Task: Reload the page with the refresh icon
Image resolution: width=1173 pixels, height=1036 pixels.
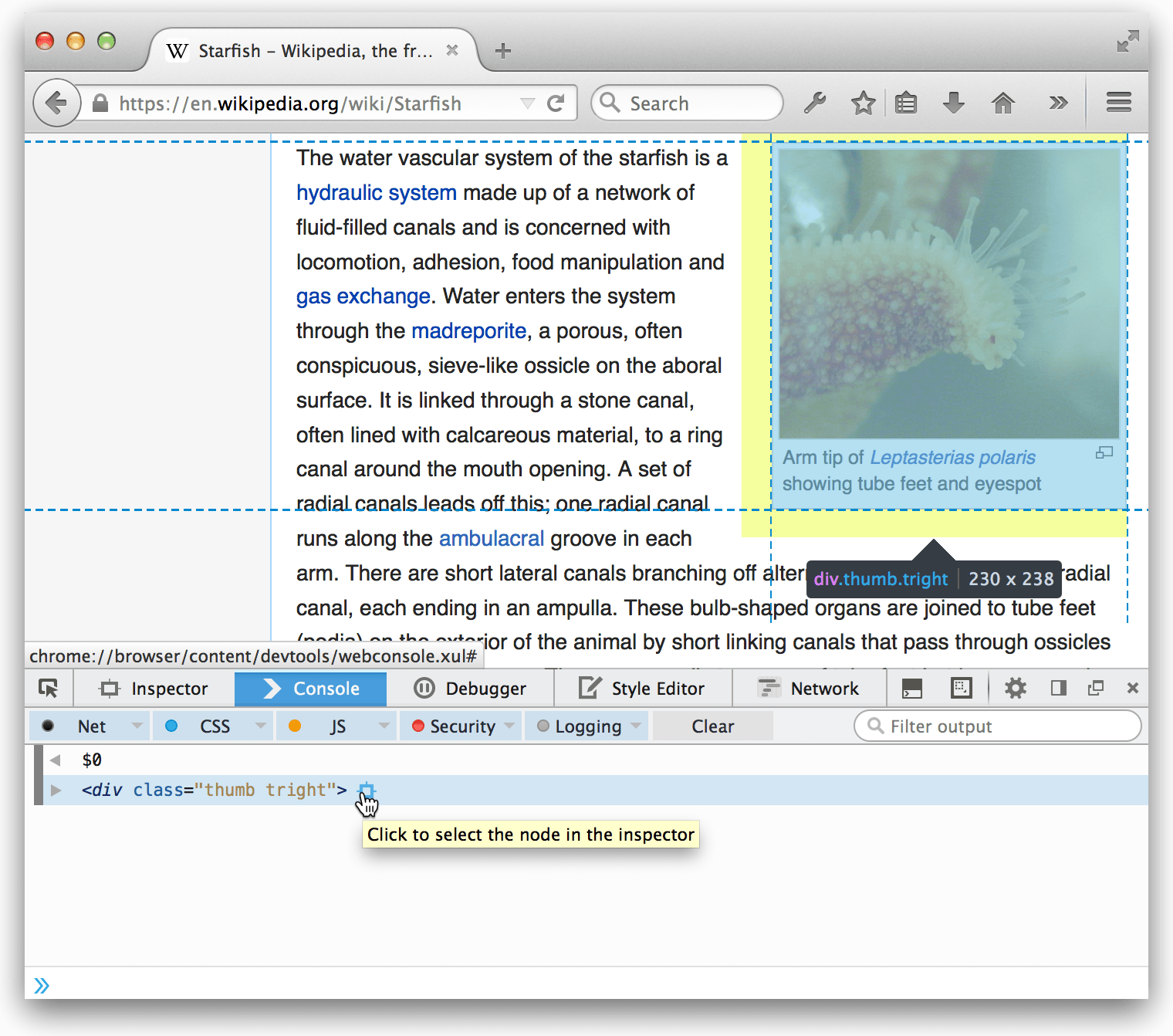Action: click(x=556, y=103)
